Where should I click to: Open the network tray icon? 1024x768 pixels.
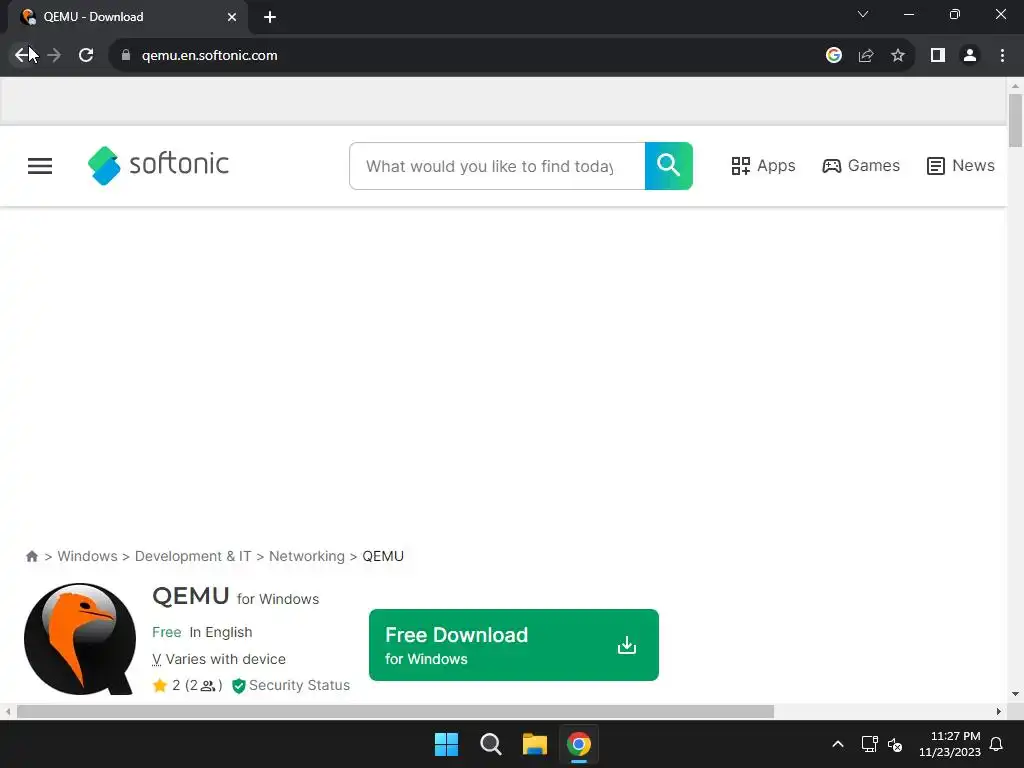tap(869, 744)
